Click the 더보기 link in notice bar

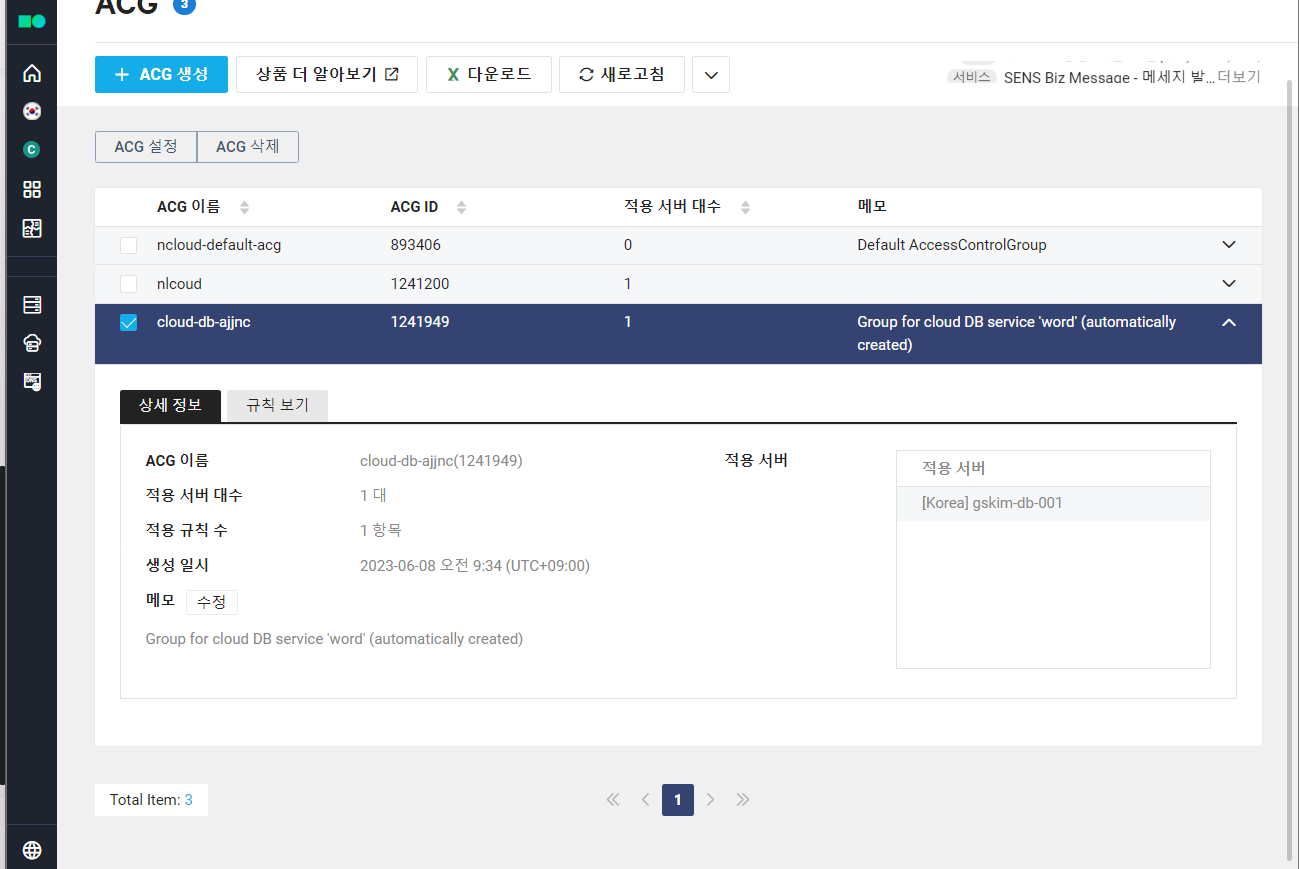click(1238, 77)
